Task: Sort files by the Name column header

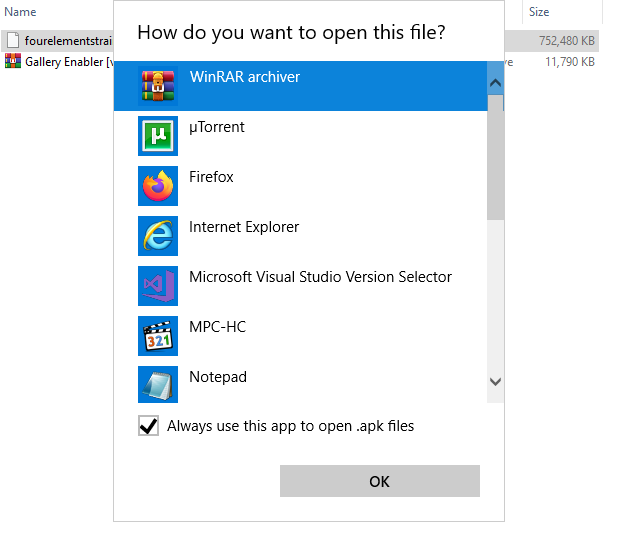Action: [x=21, y=12]
